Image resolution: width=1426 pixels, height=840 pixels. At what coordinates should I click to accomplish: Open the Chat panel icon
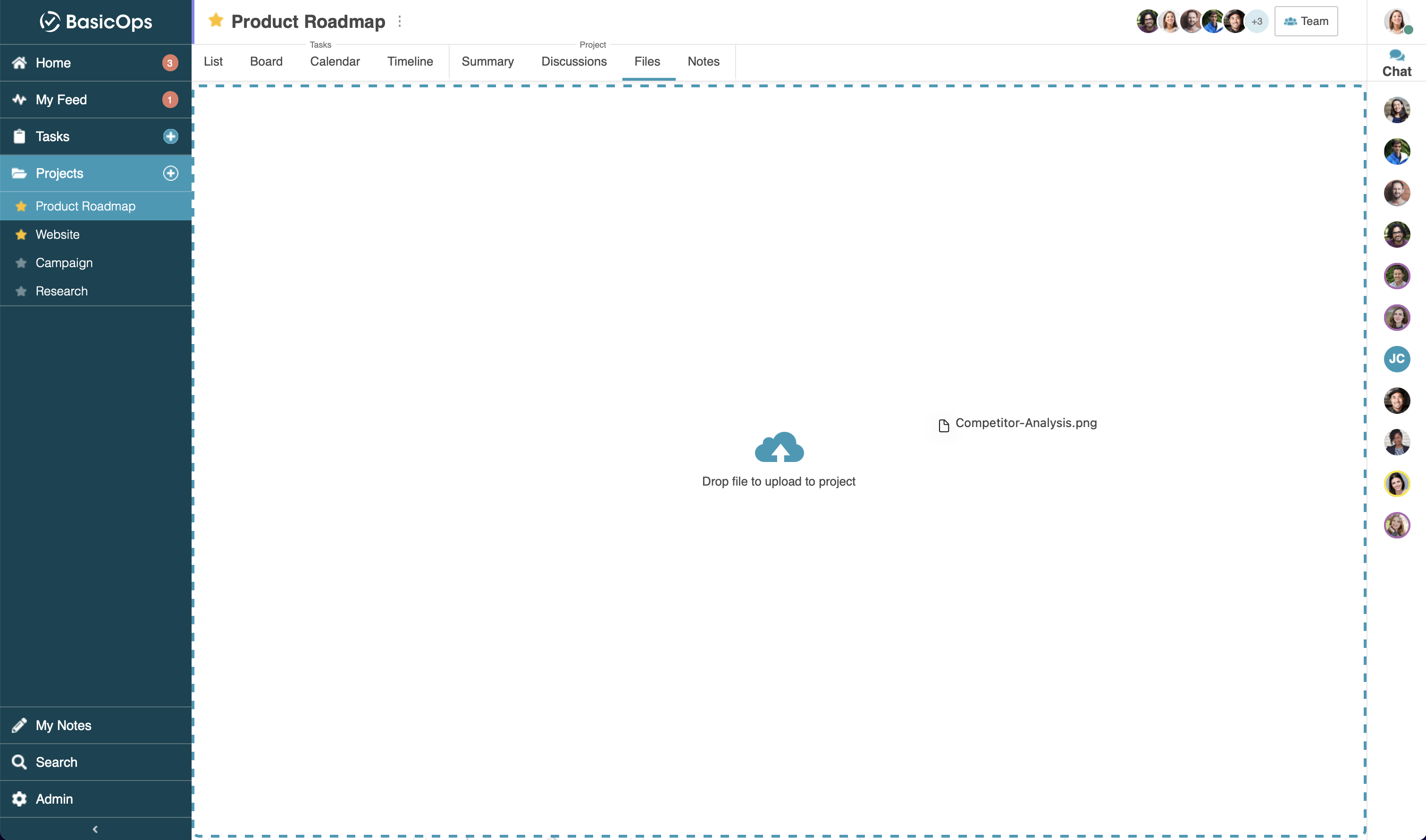coord(1396,56)
